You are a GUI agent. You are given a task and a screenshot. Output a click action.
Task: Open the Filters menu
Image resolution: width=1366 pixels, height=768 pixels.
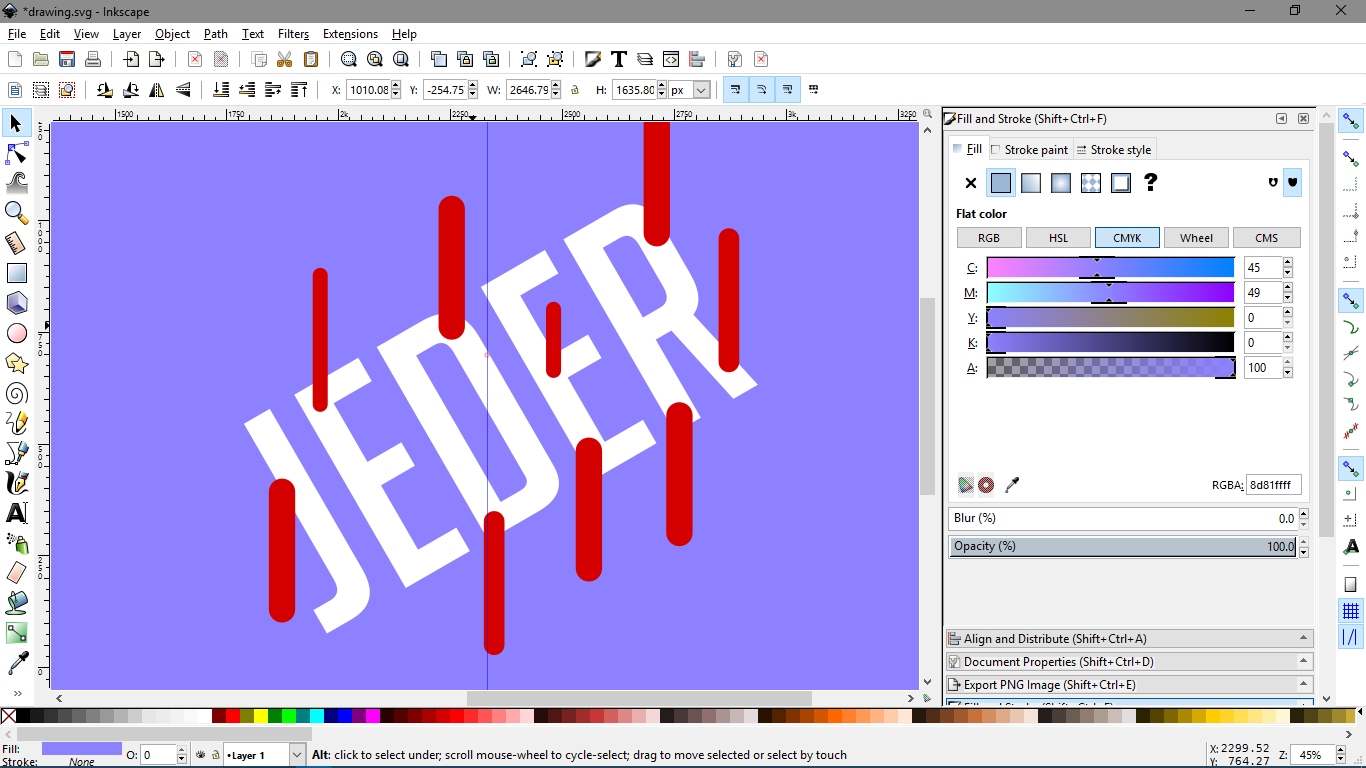click(293, 33)
